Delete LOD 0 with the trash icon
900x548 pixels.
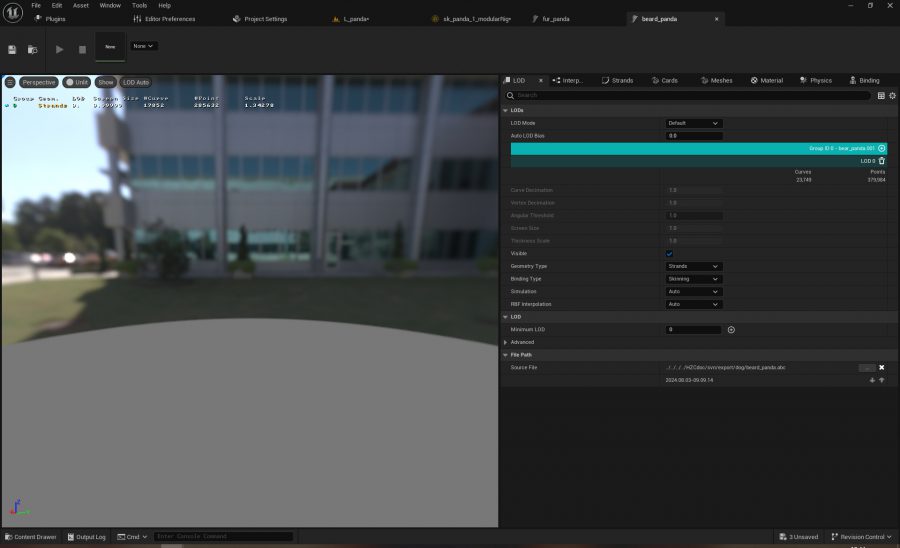[x=882, y=161]
